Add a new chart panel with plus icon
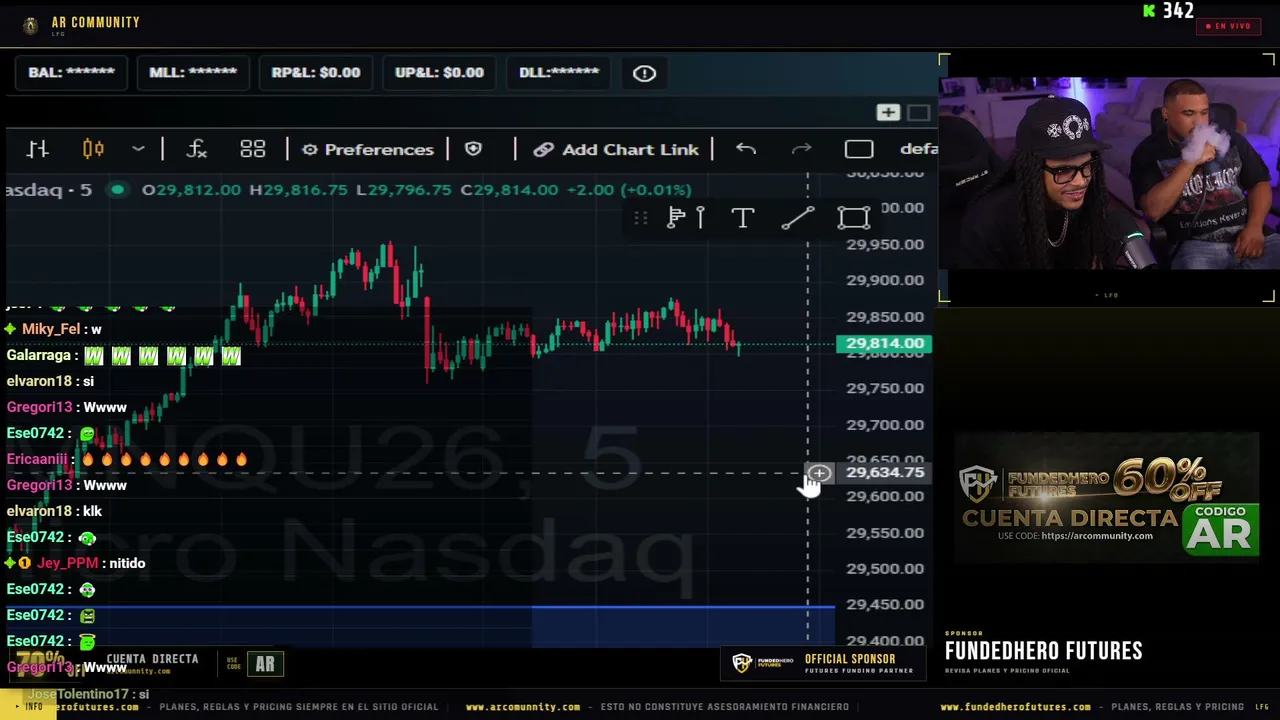 pyautogui.click(x=888, y=112)
